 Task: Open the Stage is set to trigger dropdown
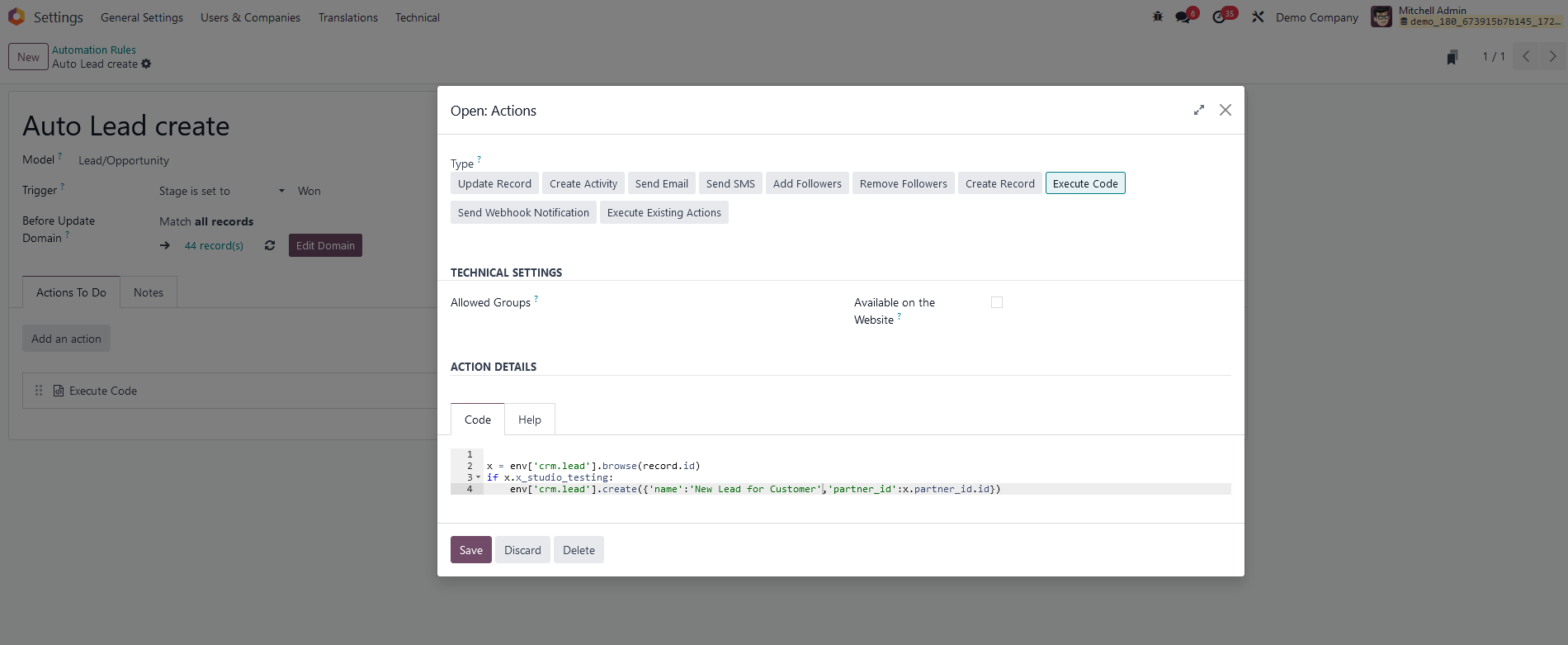click(222, 191)
